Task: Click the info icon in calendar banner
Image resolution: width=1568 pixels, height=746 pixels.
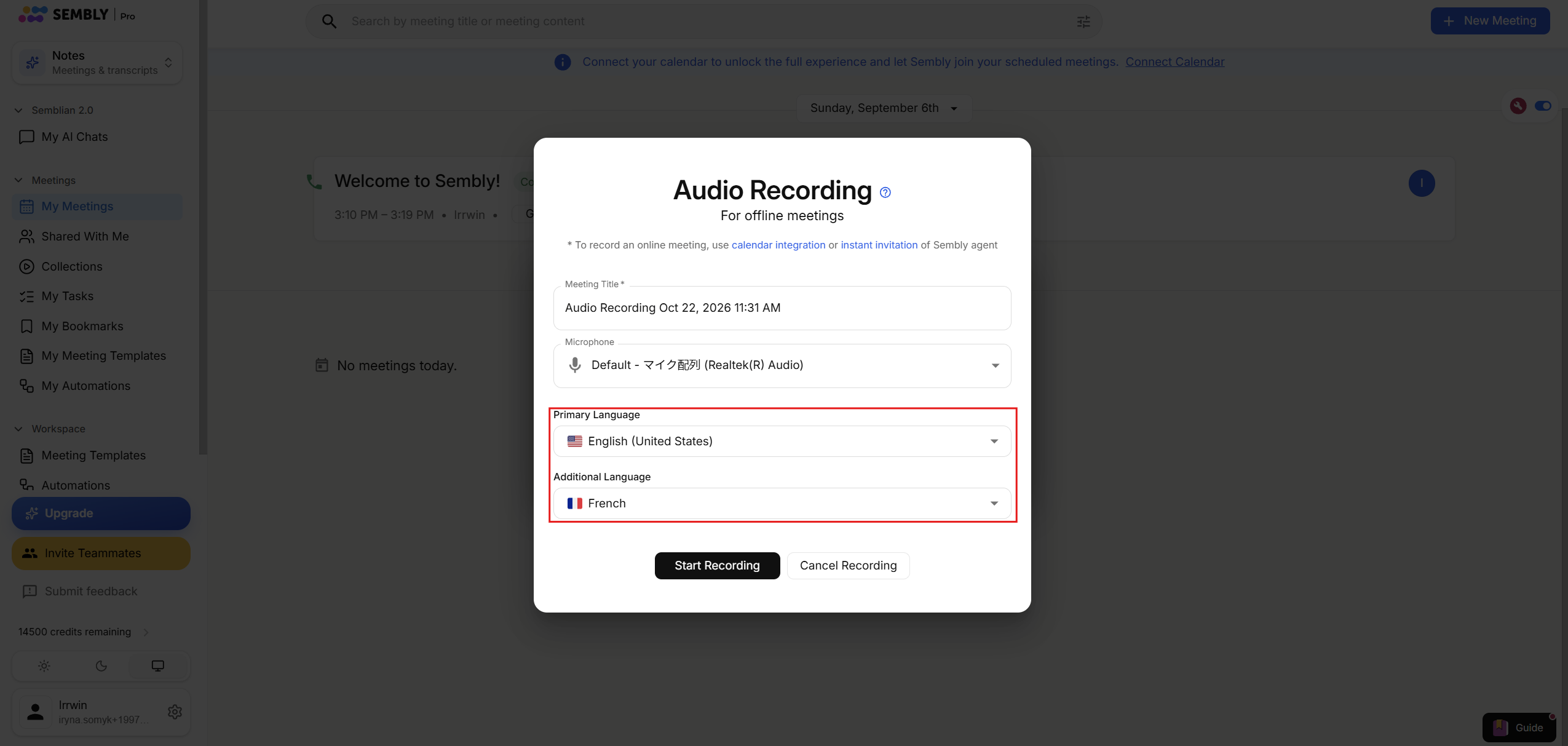Action: point(563,62)
